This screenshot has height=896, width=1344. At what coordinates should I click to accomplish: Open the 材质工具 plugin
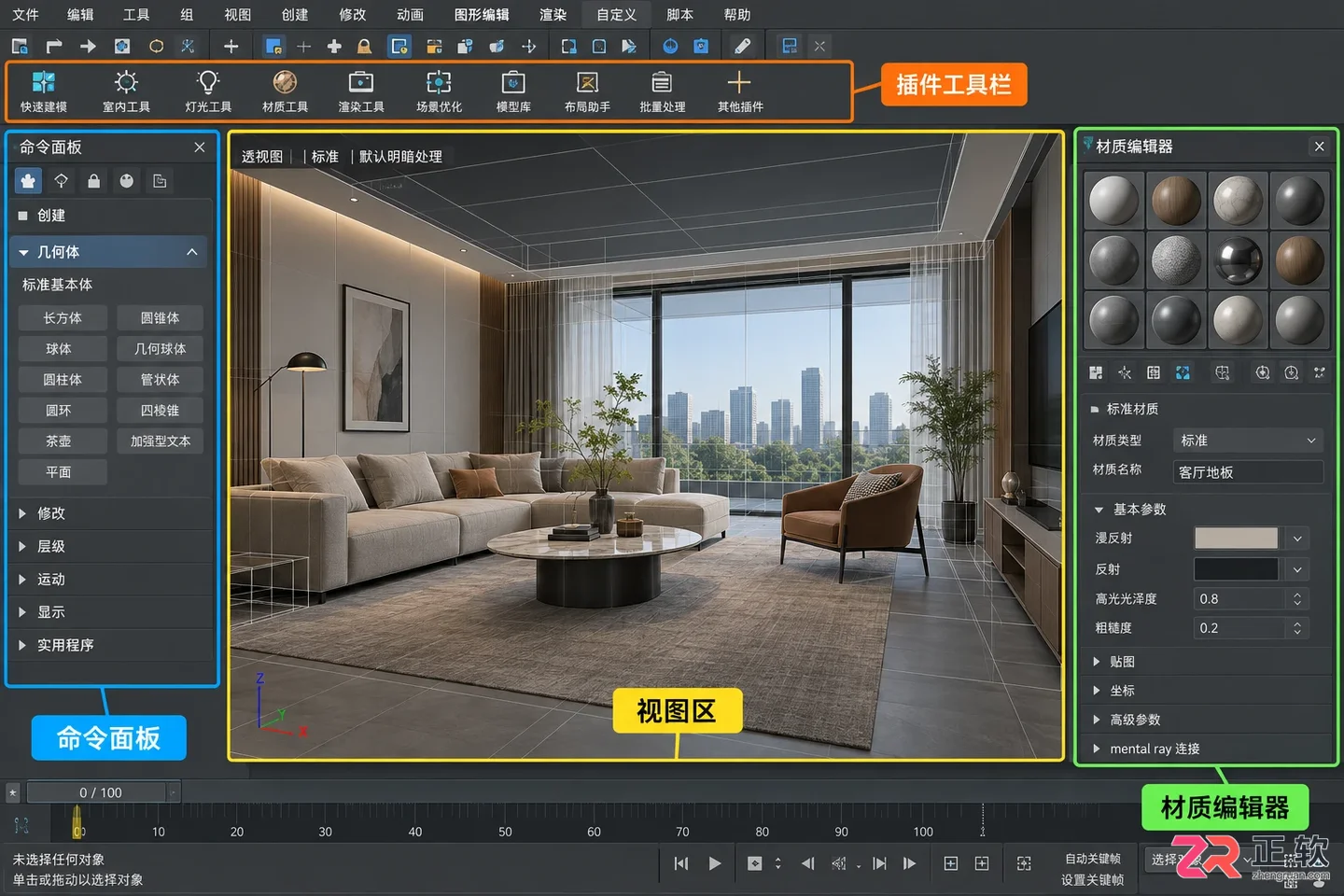[x=285, y=91]
